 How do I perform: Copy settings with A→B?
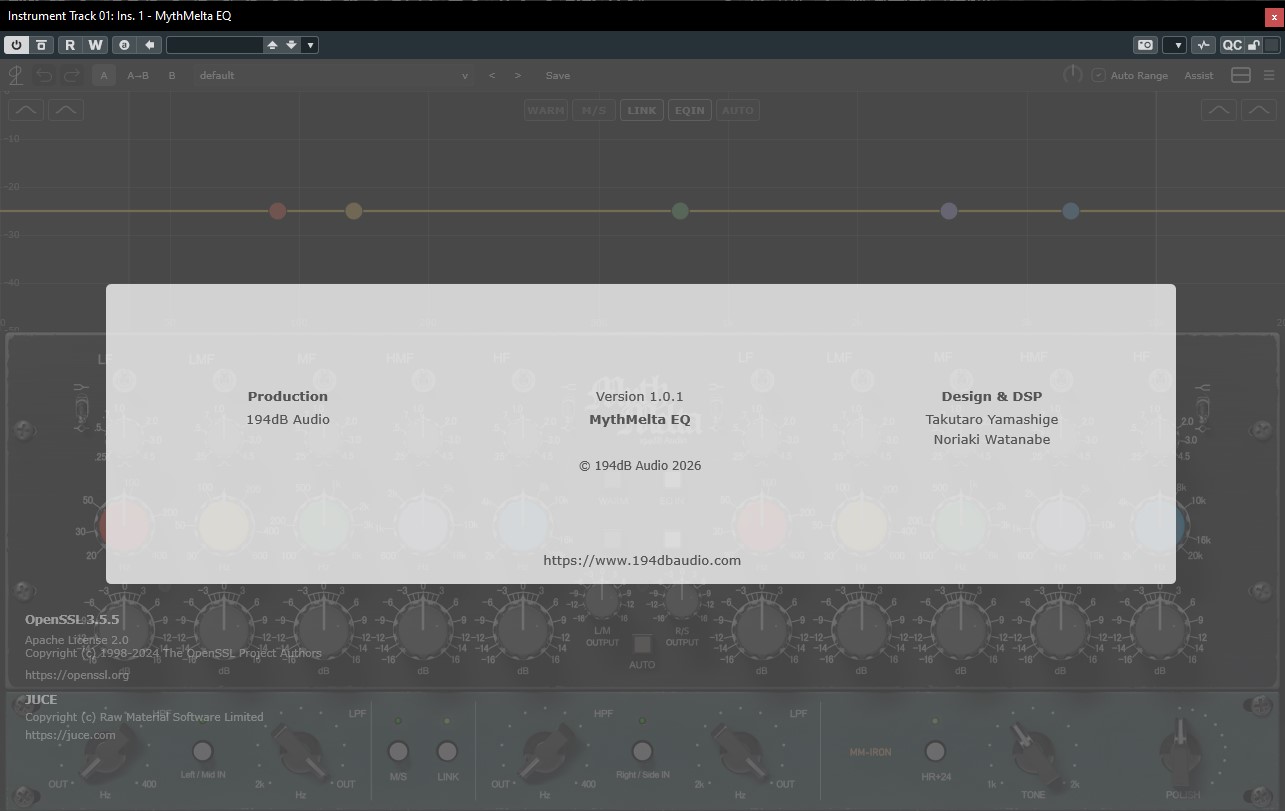point(138,75)
